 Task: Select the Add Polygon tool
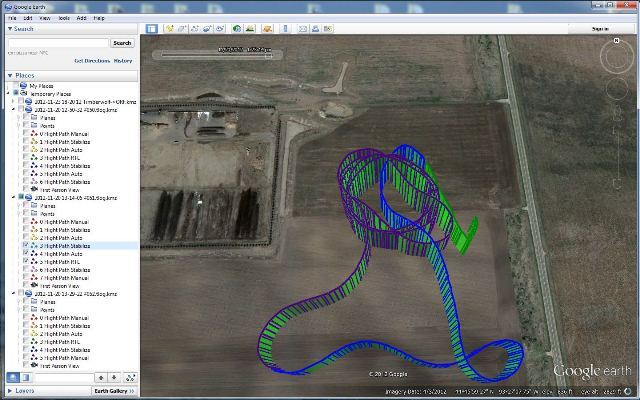click(182, 29)
